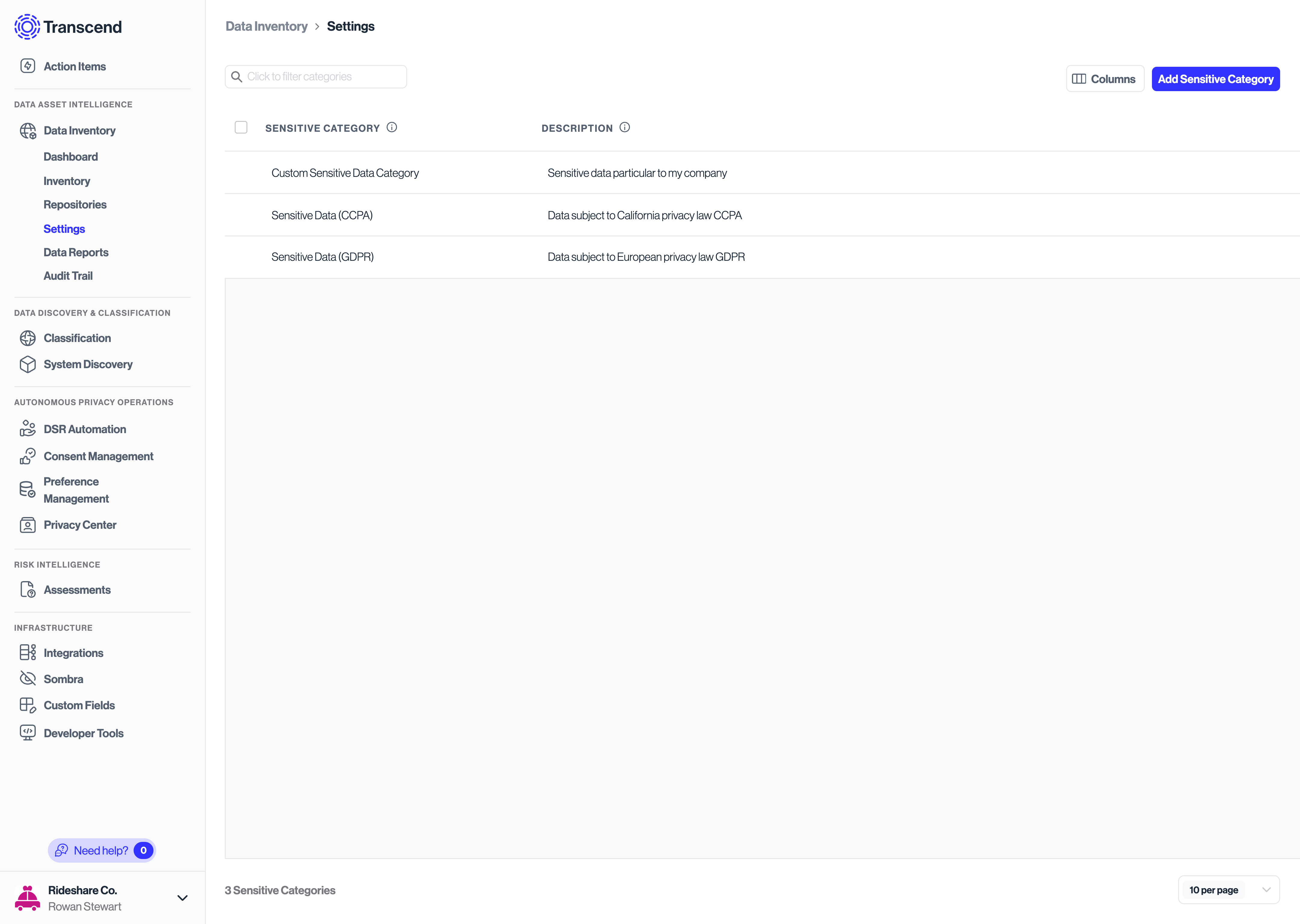1300x924 pixels.
Task: Click the Add Sensitive Category button
Action: [1215, 79]
